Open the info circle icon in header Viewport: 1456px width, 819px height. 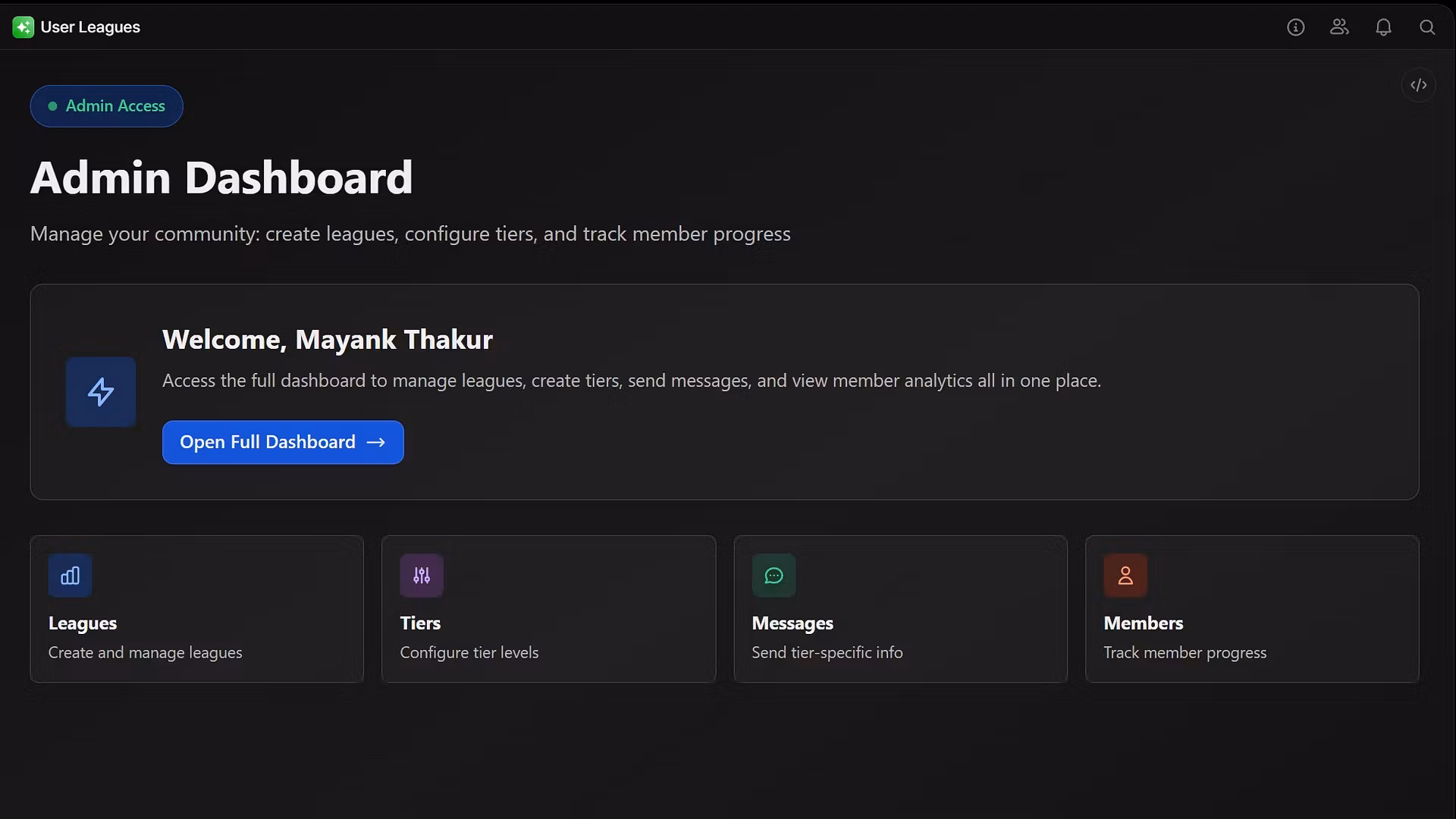[x=1295, y=27]
